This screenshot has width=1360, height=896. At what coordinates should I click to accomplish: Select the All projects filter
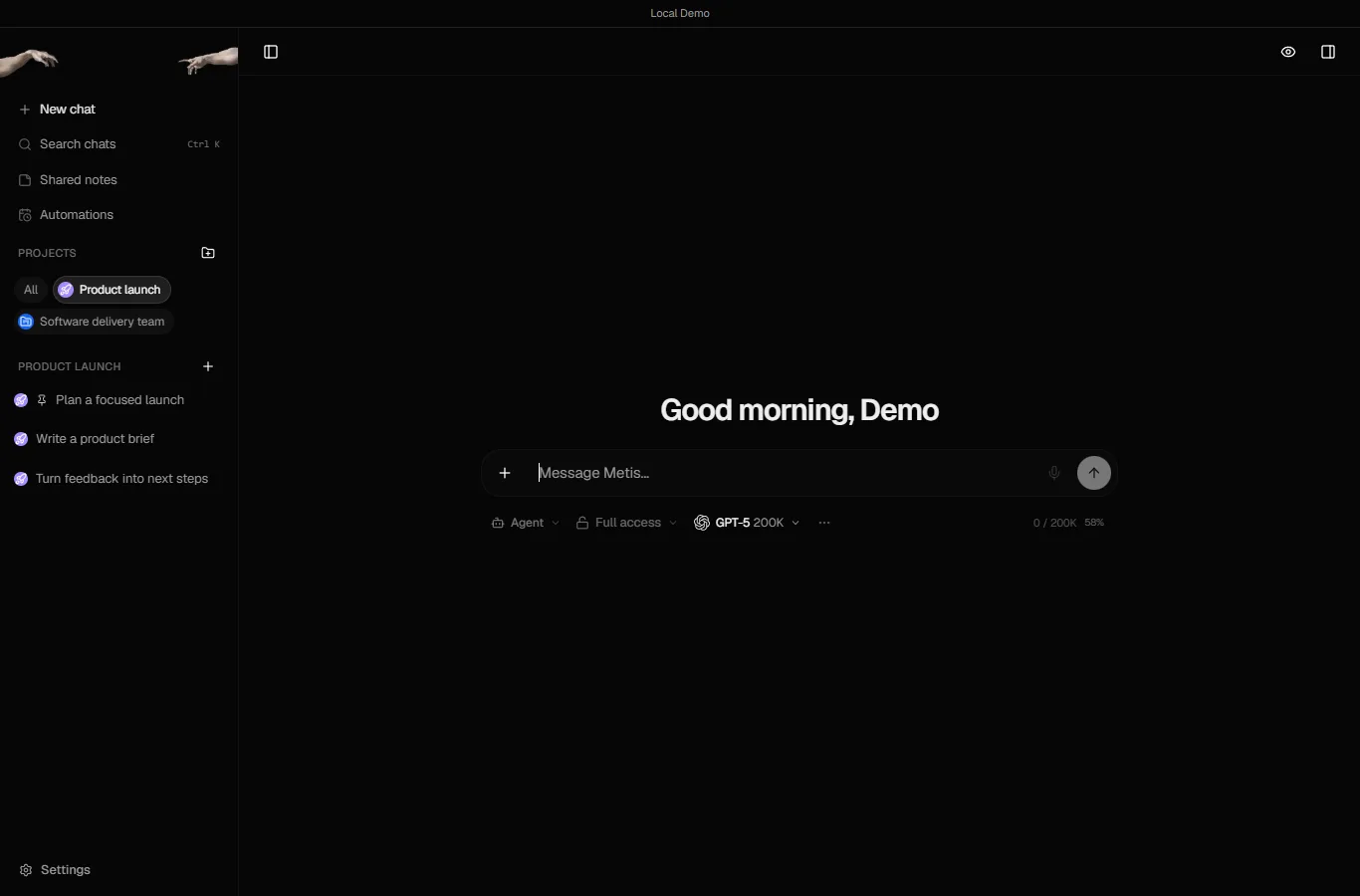(31, 290)
